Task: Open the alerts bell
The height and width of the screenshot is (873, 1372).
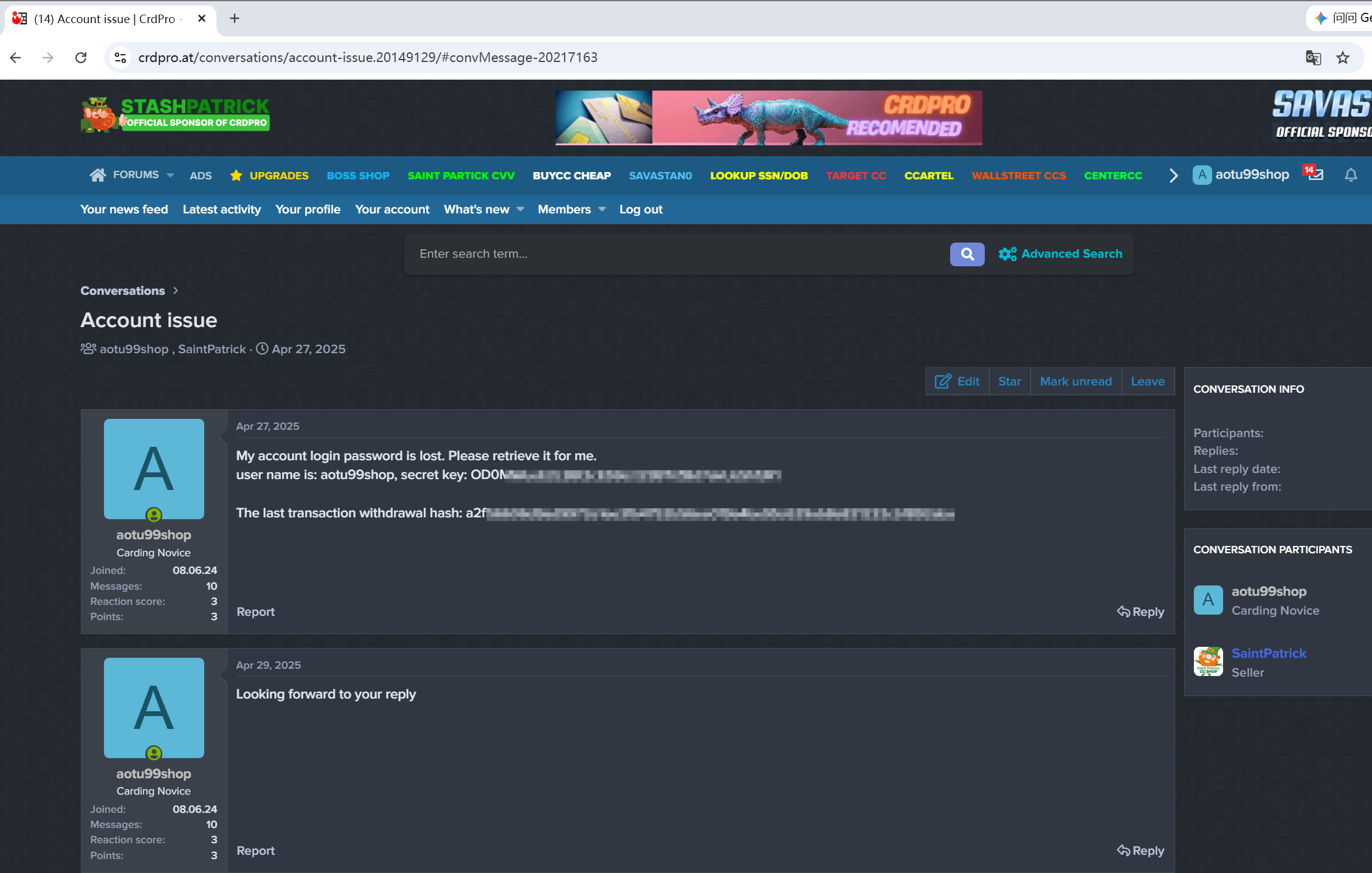Action: pos(1351,175)
